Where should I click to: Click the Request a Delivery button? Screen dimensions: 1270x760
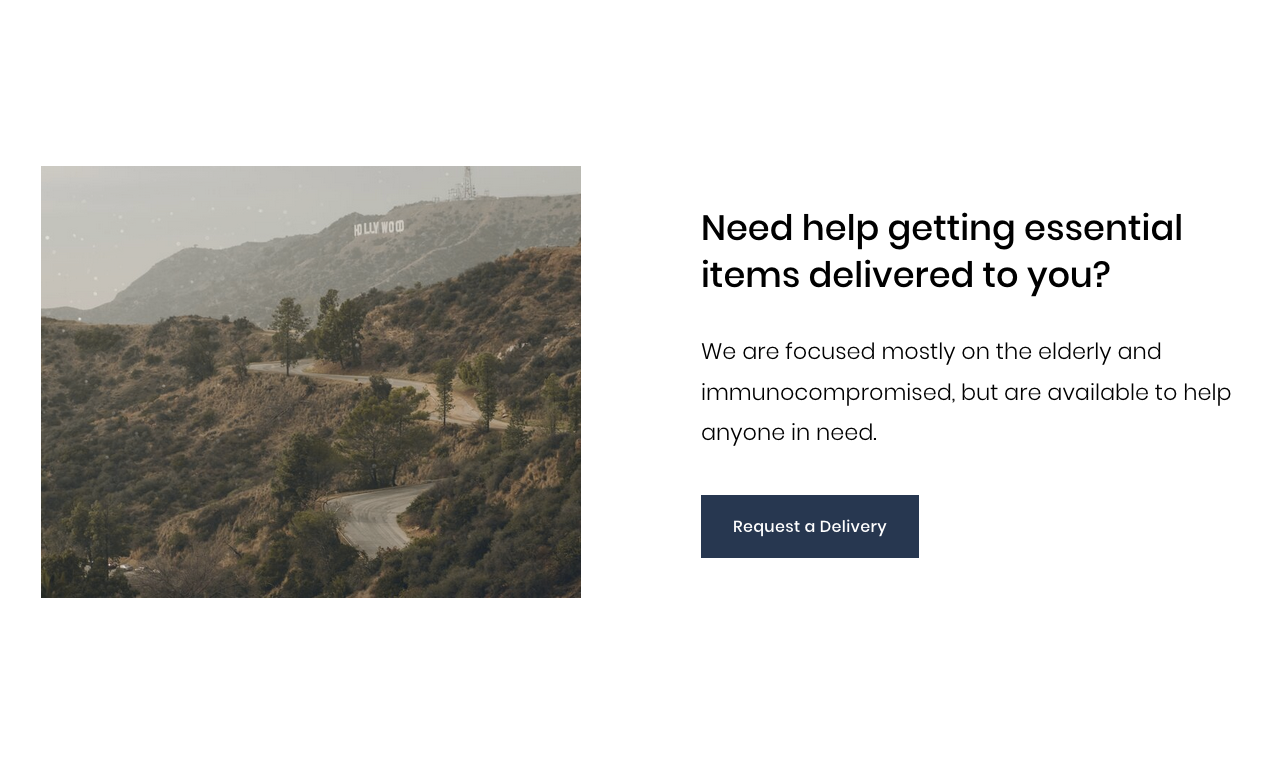(x=809, y=526)
